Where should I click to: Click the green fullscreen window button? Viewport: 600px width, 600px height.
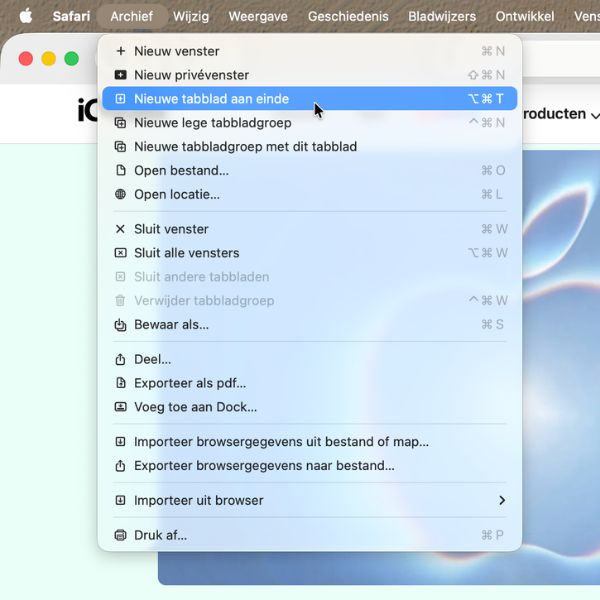pyautogui.click(x=72, y=59)
